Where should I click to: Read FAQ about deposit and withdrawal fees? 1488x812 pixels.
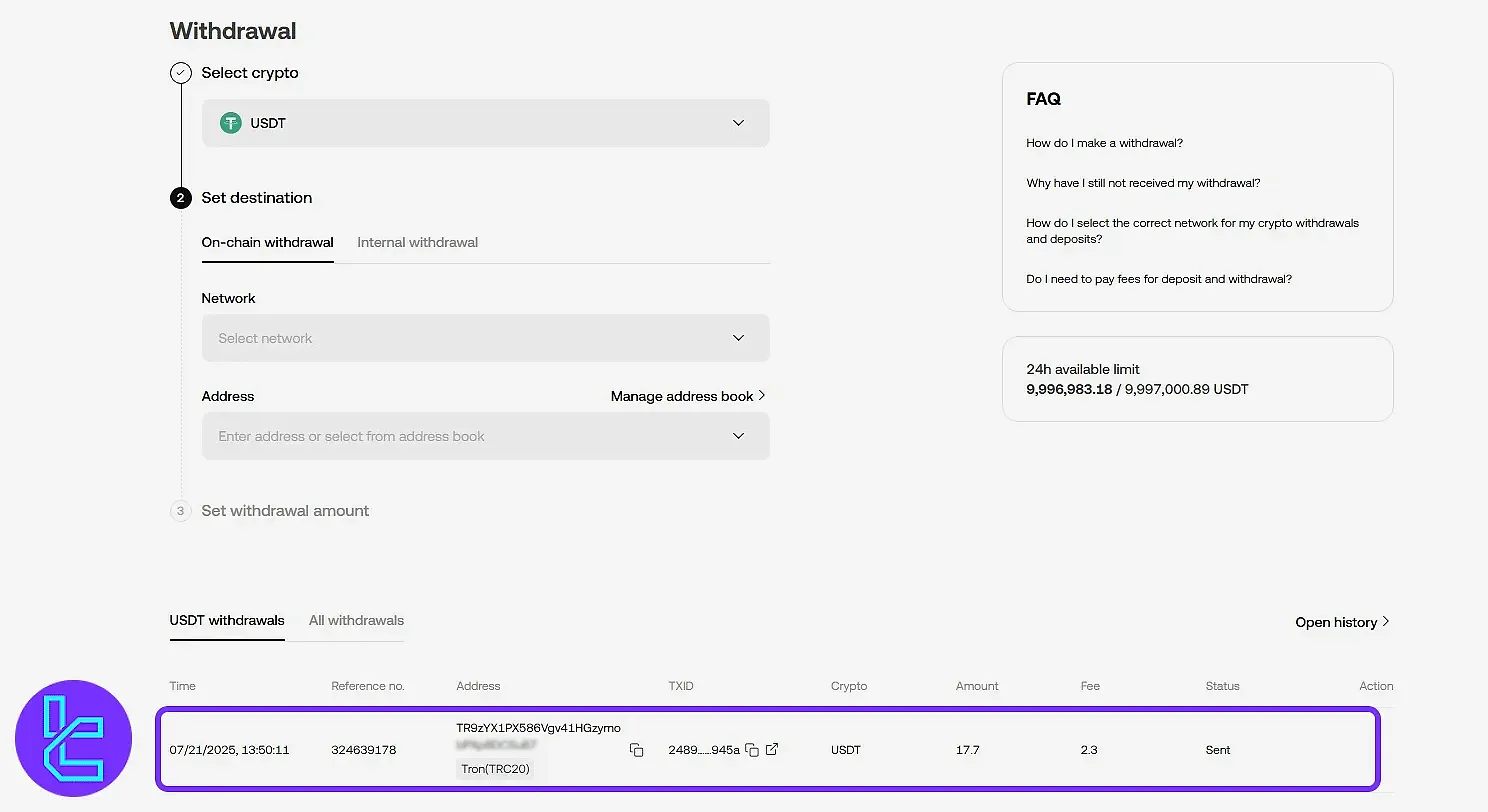tap(1158, 279)
